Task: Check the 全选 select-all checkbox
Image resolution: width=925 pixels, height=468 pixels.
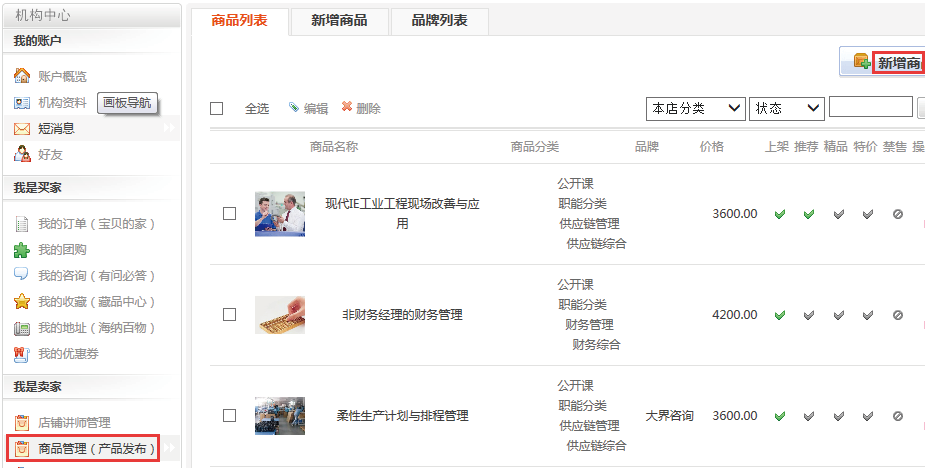Action: 216,108
